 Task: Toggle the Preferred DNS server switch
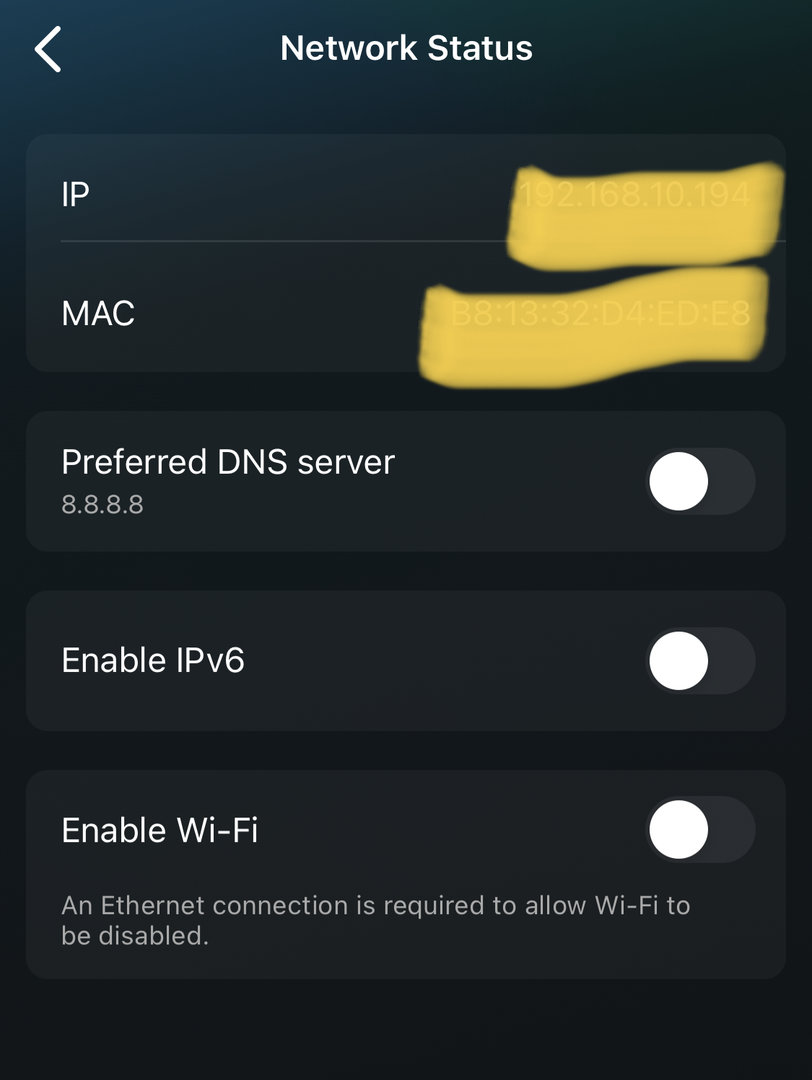pos(701,482)
